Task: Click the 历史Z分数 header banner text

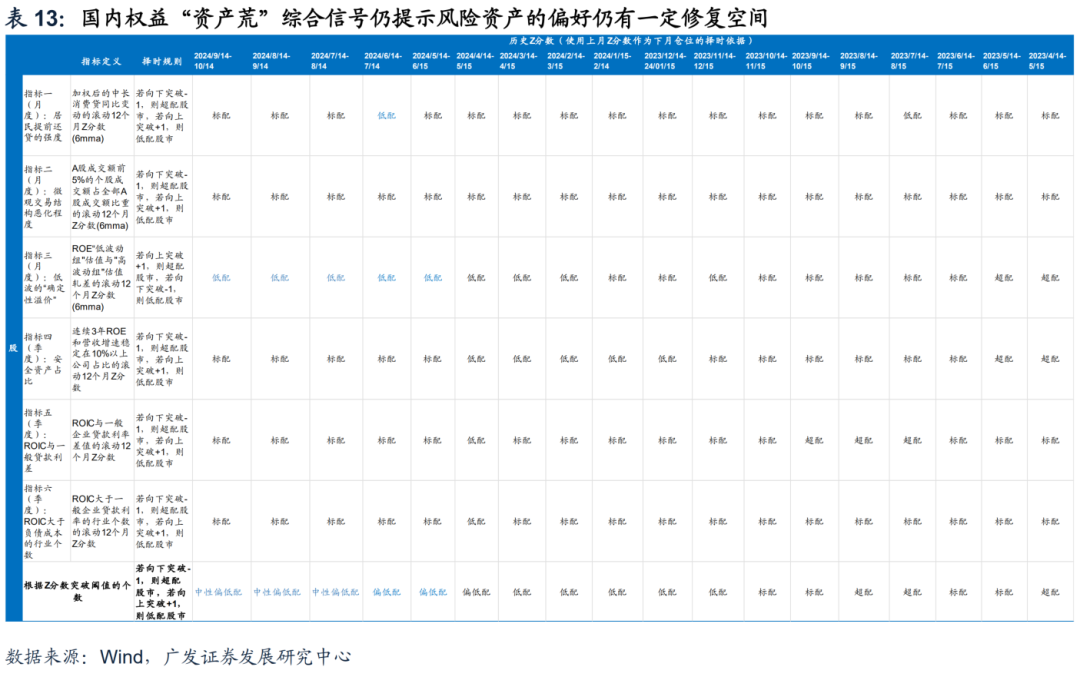Action: pyautogui.click(x=631, y=41)
